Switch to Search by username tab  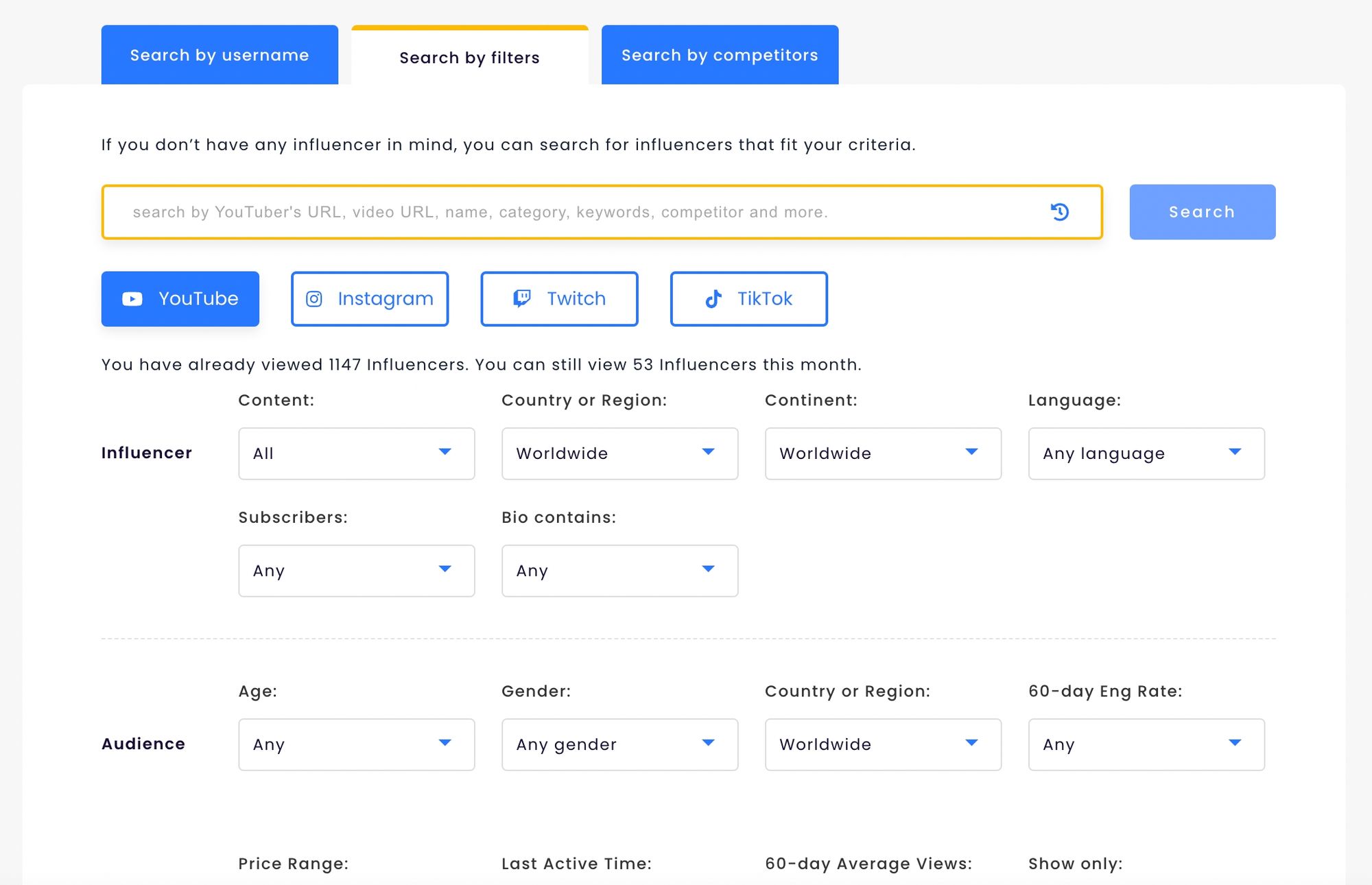pyautogui.click(x=220, y=55)
